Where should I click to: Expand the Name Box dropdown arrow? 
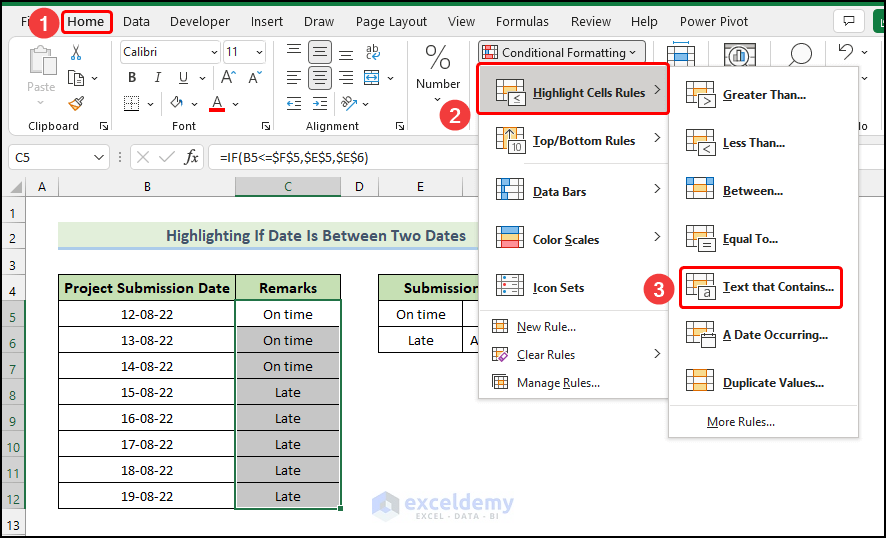[99, 158]
